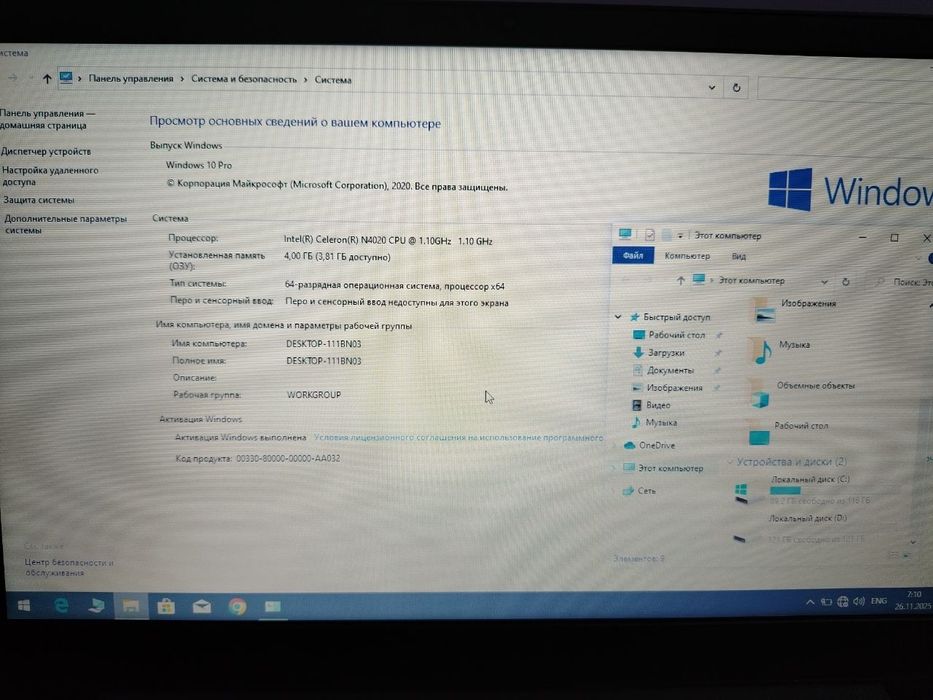Screen dimensions: 933x700
Task: Open quick access toolbar customize dropdown in Explorer
Action: click(680, 236)
